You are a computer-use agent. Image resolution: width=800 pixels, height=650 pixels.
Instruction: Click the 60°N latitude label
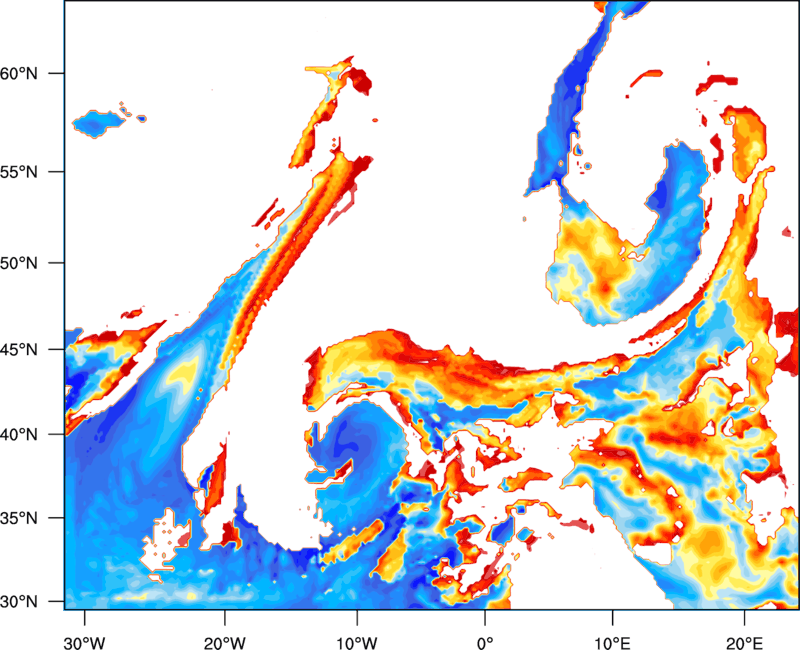pyautogui.click(x=19, y=73)
